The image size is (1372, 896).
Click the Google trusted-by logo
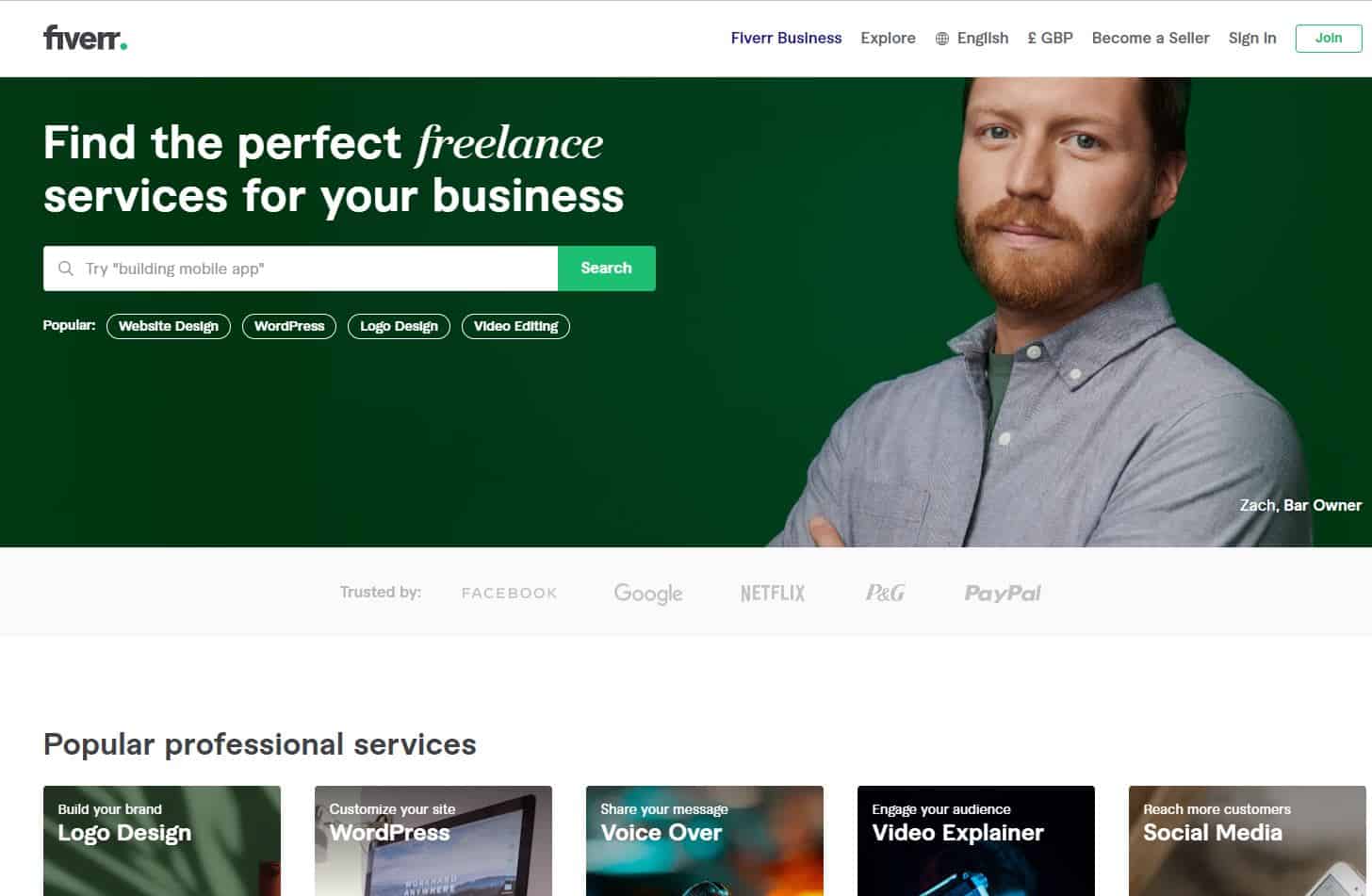tap(648, 594)
